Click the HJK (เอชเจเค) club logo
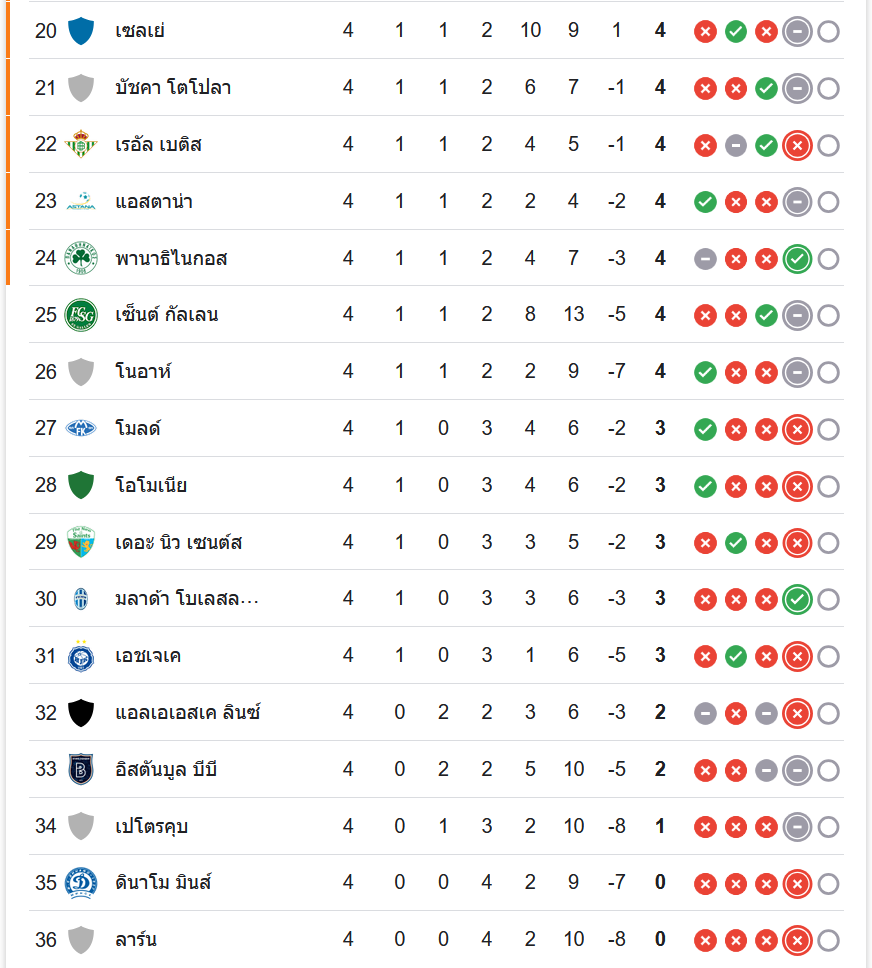The height and width of the screenshot is (968, 872). [x=80, y=656]
